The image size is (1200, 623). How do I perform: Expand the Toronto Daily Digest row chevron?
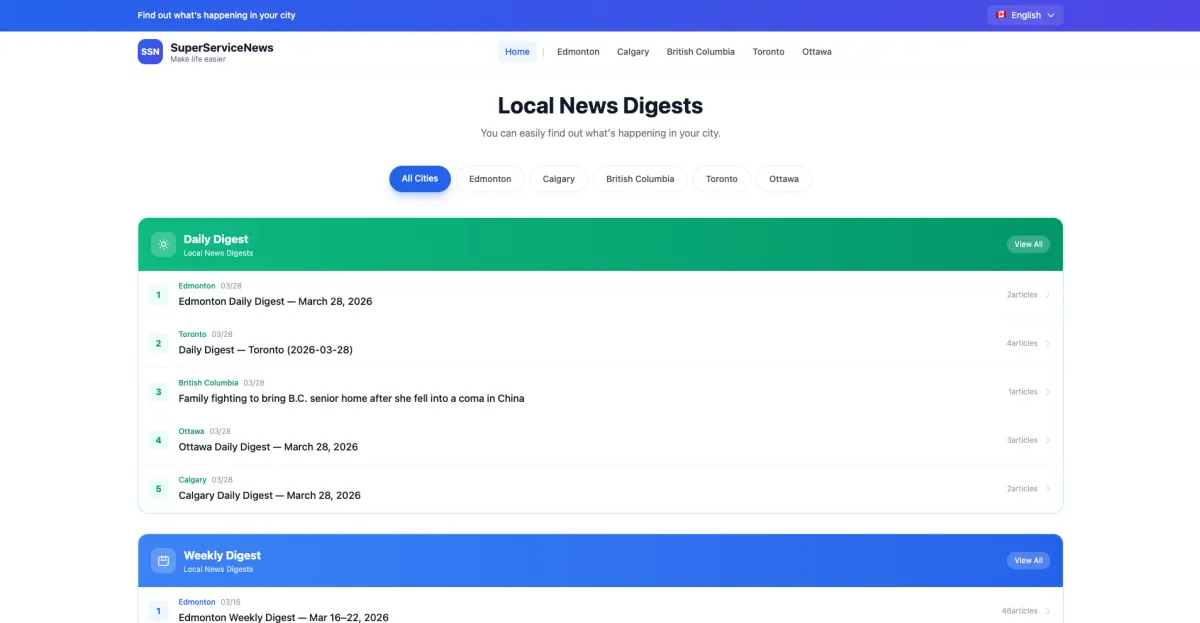[x=1048, y=343]
